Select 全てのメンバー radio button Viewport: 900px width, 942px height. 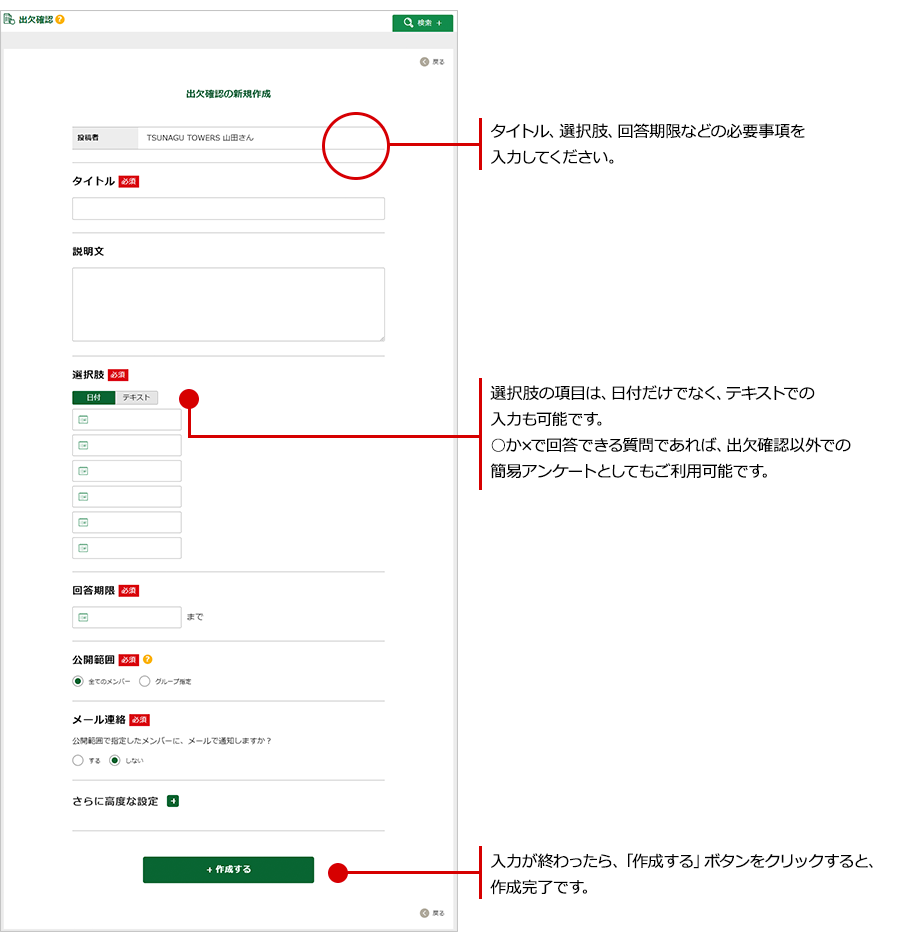click(x=78, y=681)
